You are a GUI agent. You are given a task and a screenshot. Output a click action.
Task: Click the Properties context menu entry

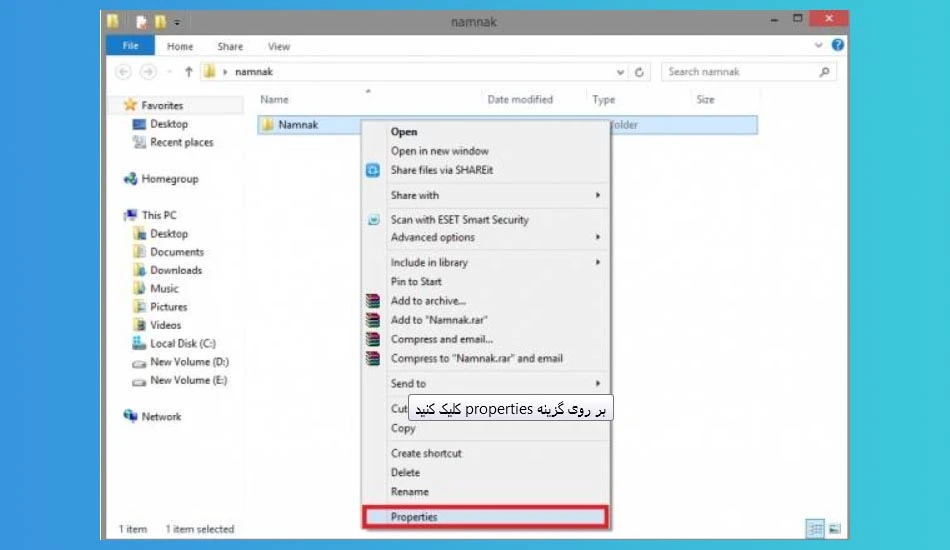coord(485,517)
